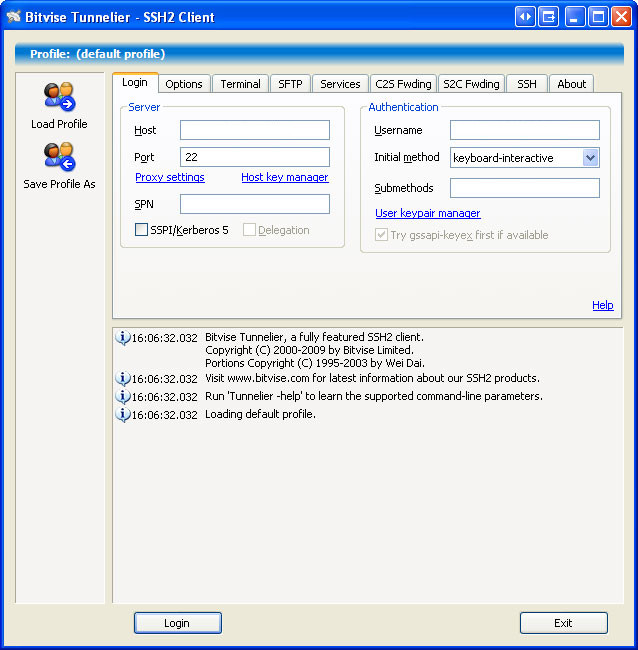Select log line 'Visit www.bitvise.com for latest information'
This screenshot has height=650, width=638.
(x=372, y=378)
